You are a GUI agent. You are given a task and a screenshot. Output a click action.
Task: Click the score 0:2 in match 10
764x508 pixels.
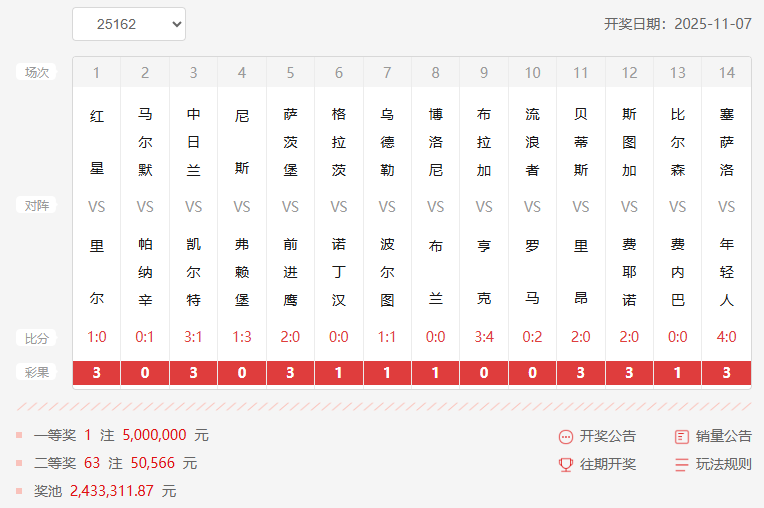coord(532,337)
